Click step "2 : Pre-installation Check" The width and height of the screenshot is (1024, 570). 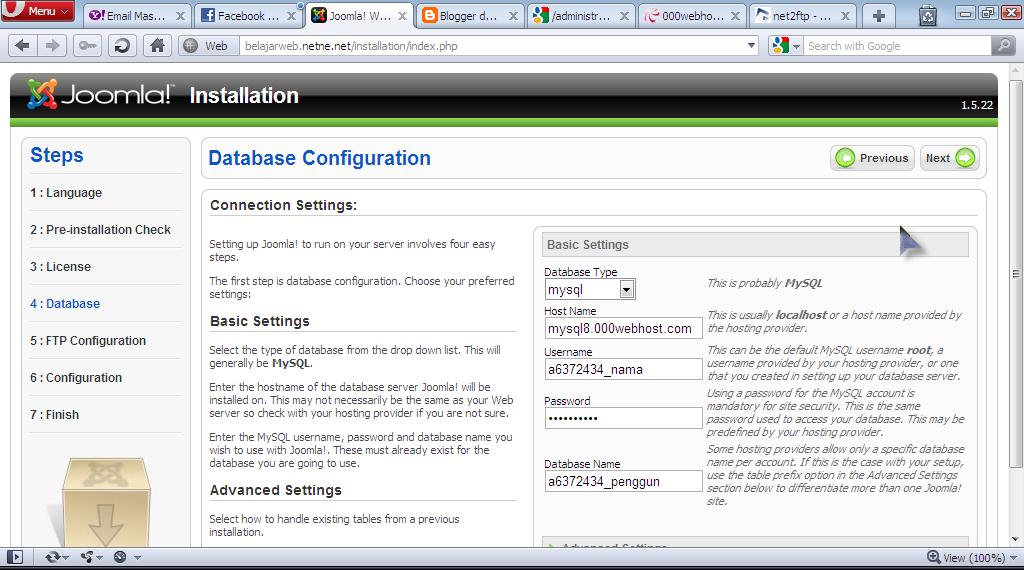[x=100, y=230]
